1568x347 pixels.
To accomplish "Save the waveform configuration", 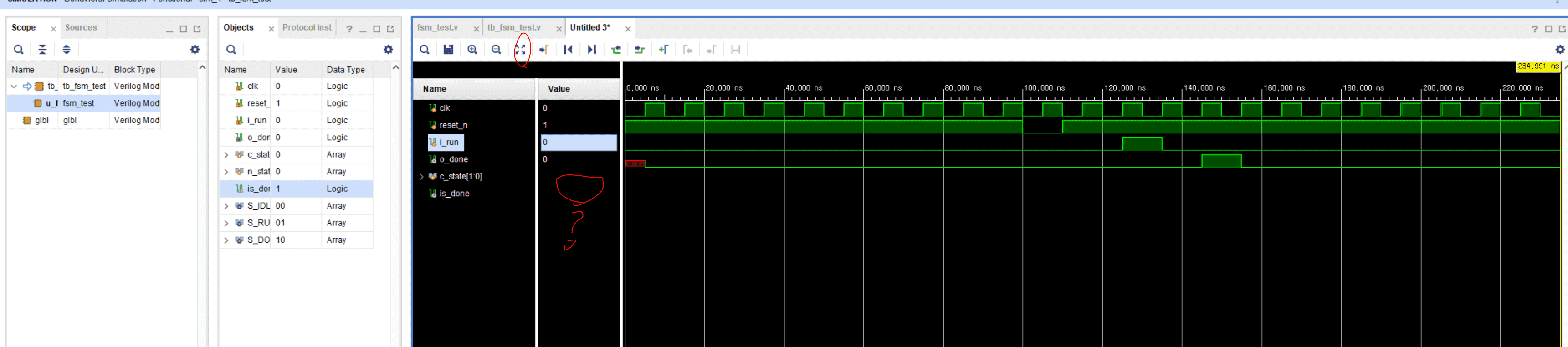I will pyautogui.click(x=449, y=49).
